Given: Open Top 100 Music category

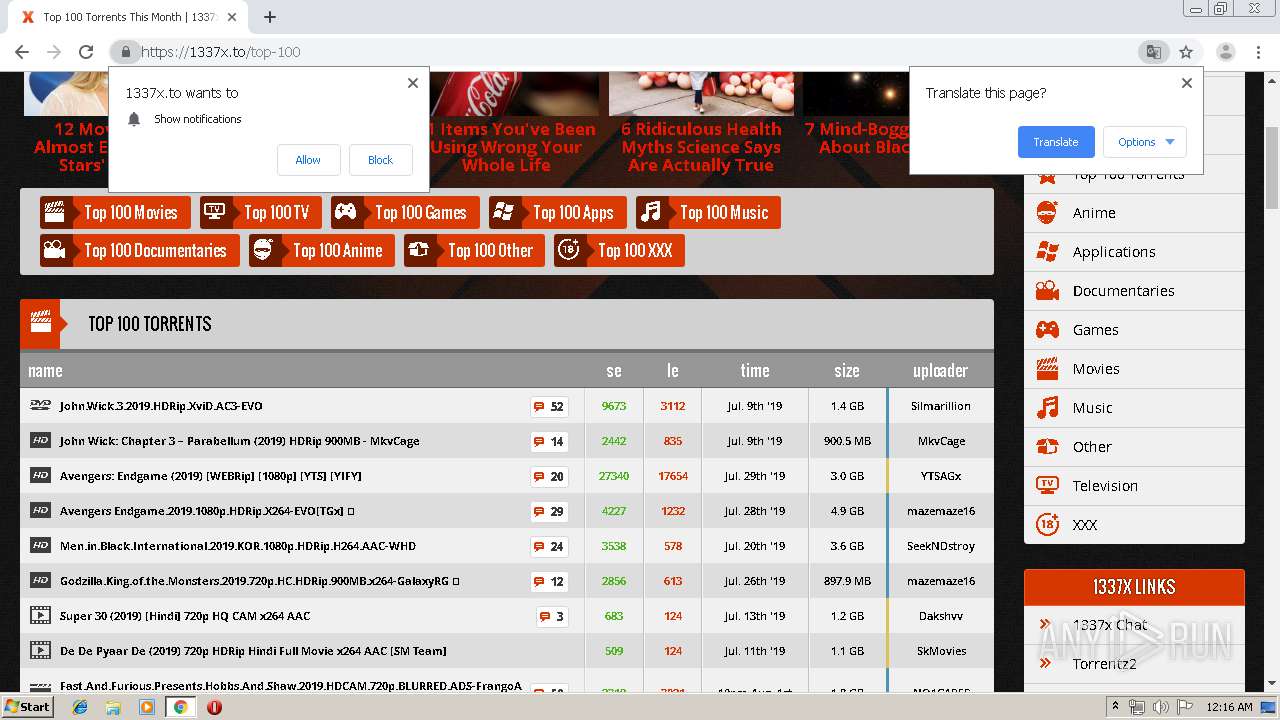Looking at the screenshot, I should pyautogui.click(x=708, y=212).
